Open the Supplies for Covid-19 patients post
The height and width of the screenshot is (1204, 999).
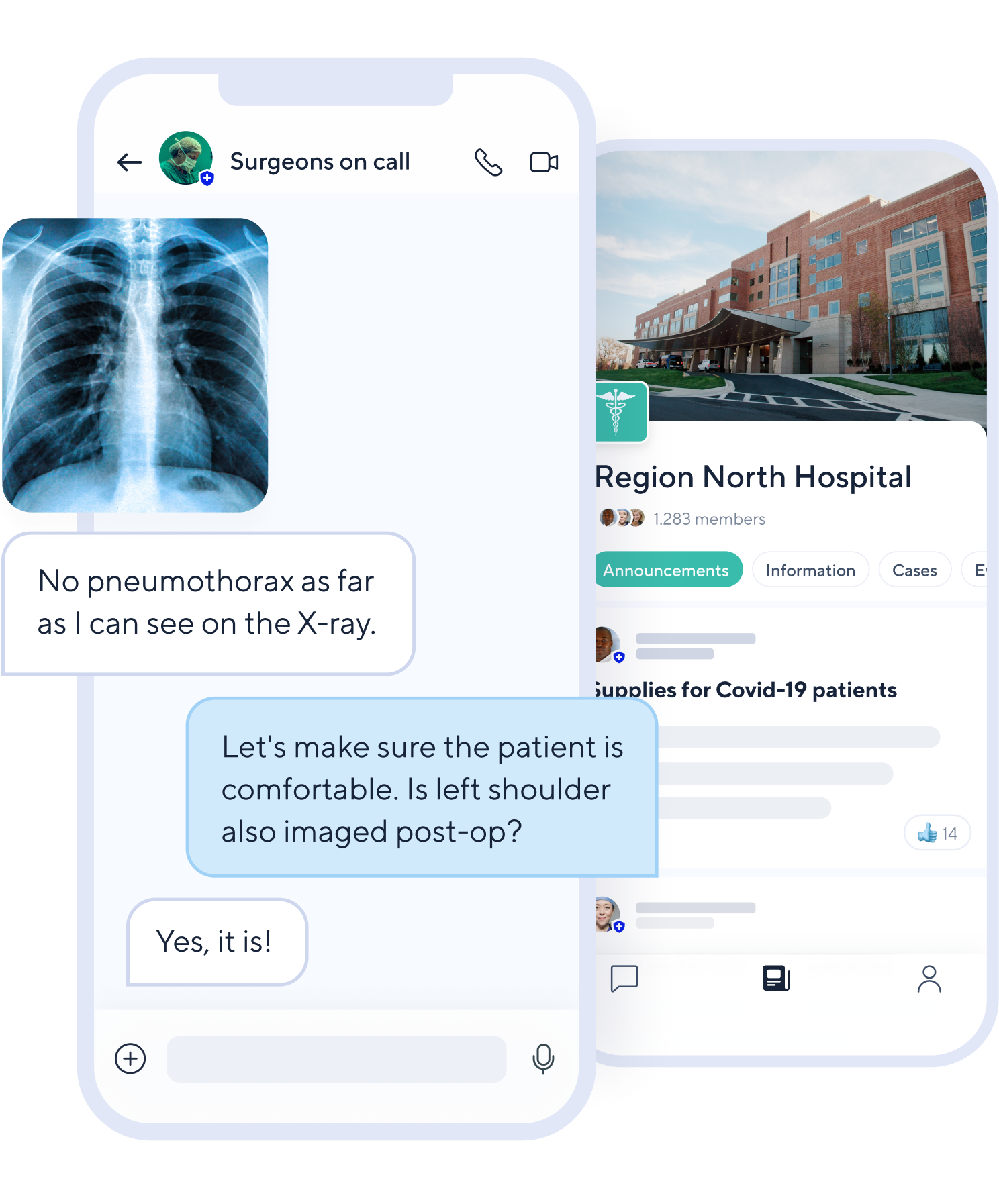tap(745, 690)
